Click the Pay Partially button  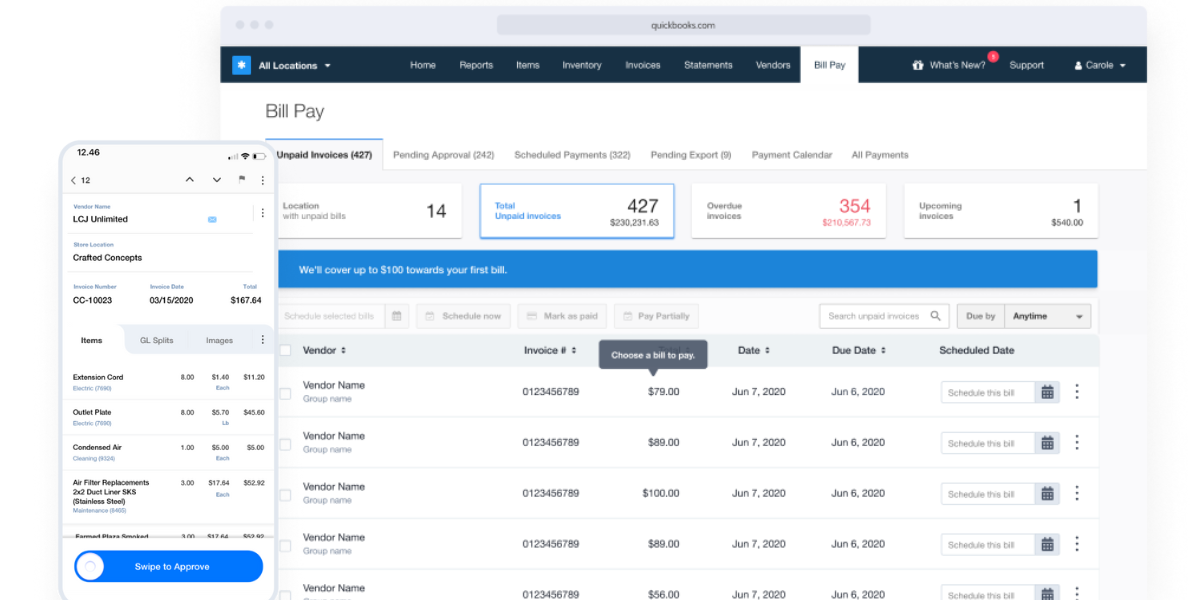coord(656,316)
